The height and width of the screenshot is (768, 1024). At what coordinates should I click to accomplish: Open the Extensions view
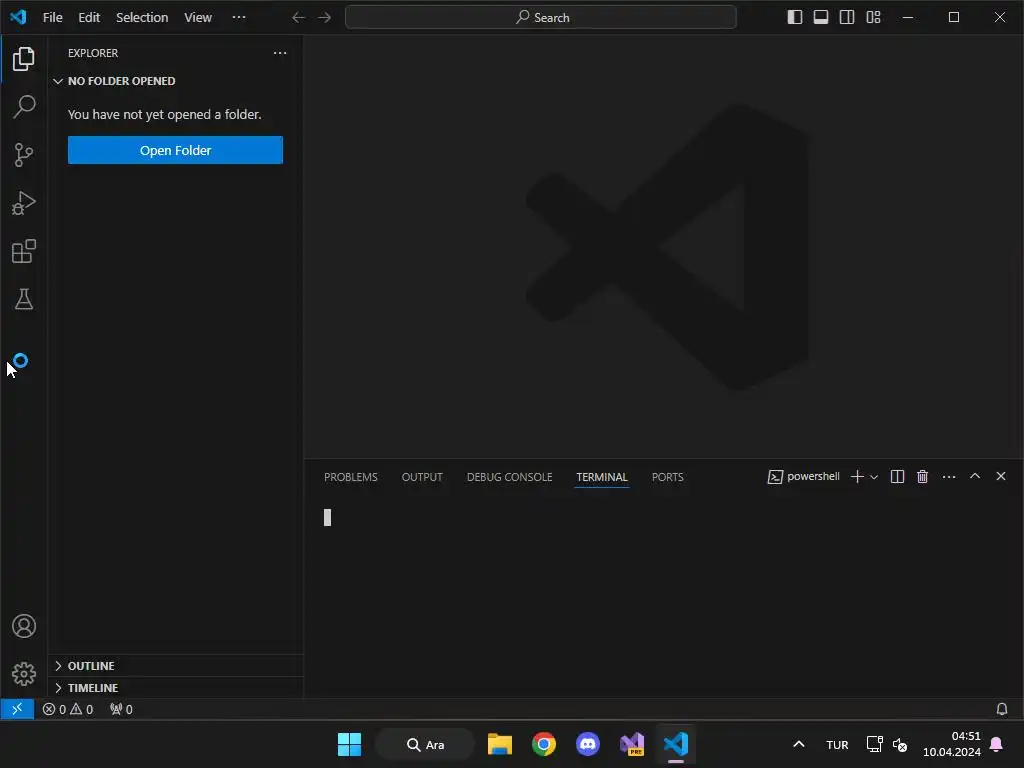[24, 251]
